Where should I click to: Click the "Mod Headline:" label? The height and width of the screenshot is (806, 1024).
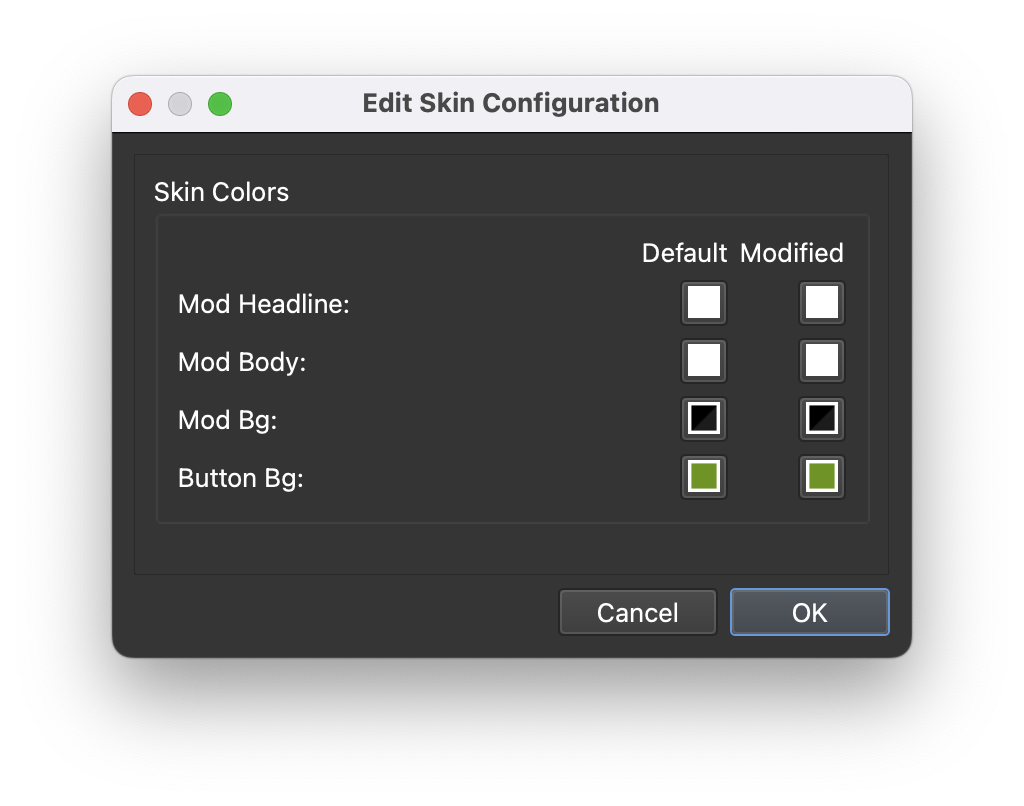(x=264, y=304)
